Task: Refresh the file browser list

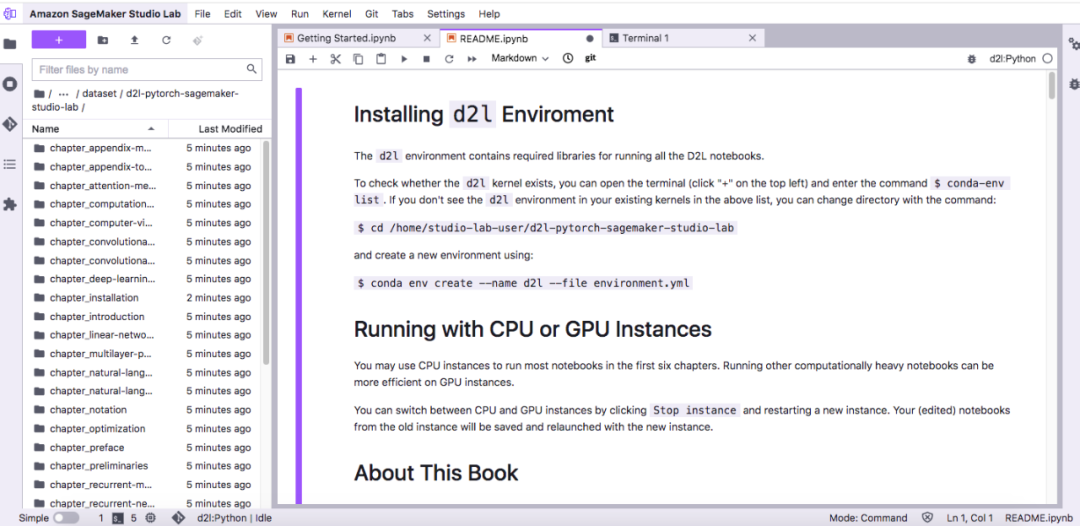Action: [x=166, y=40]
